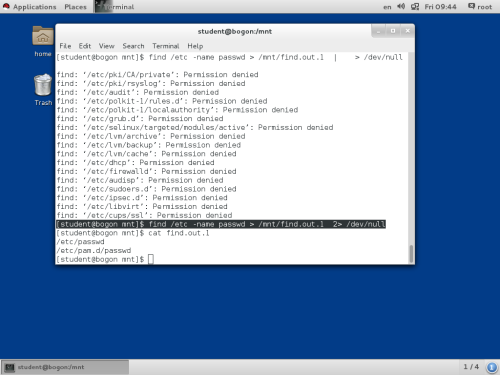This screenshot has width=500, height=375.
Task: Open the network connection icon in top panel
Action: tap(415, 6)
